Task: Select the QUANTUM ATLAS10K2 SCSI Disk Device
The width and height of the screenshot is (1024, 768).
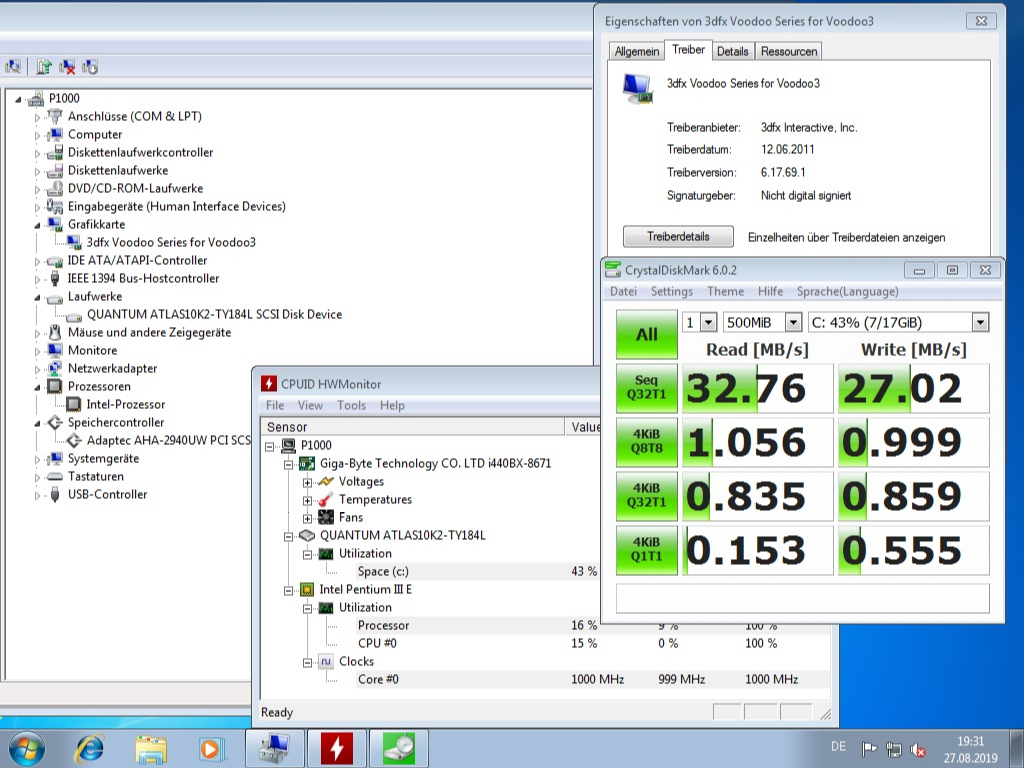Action: coord(214,314)
